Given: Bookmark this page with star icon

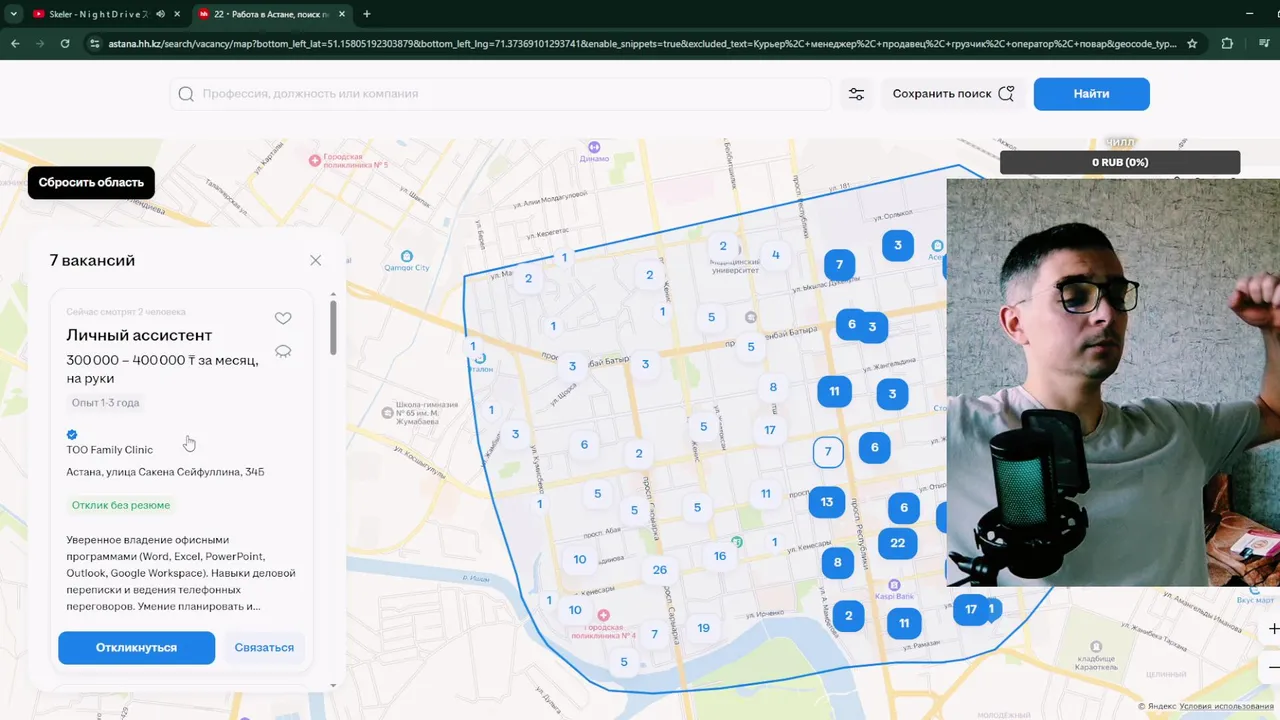Looking at the screenshot, I should point(1192,44).
